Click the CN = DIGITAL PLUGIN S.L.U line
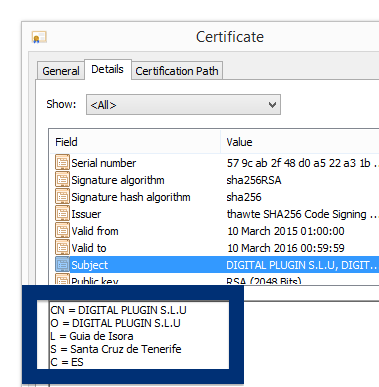Screen dimensions: 379x387 pos(118,310)
